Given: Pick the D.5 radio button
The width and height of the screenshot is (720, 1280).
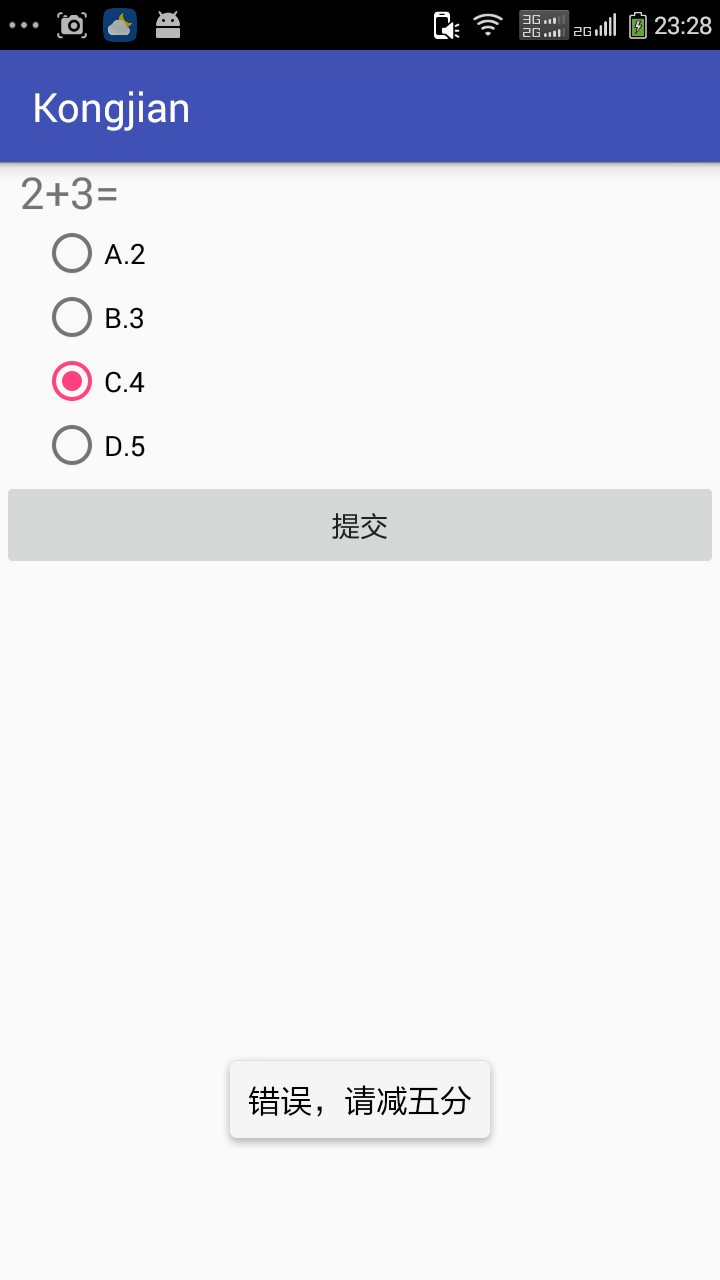Looking at the screenshot, I should click(72, 446).
